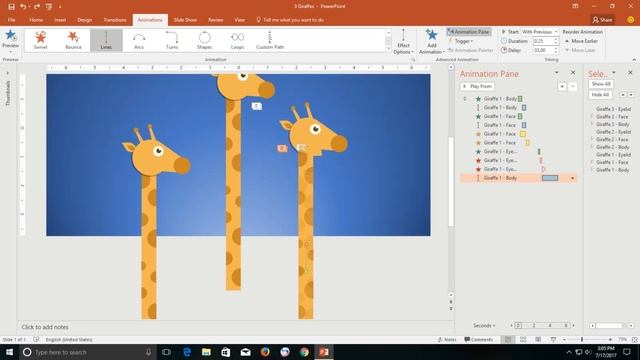Open Microsoft Edge from taskbar

pyautogui.click(x=187, y=352)
